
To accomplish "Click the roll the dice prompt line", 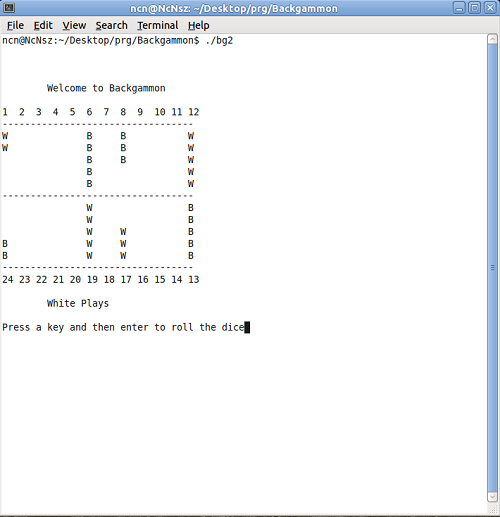I will coord(123,327).
